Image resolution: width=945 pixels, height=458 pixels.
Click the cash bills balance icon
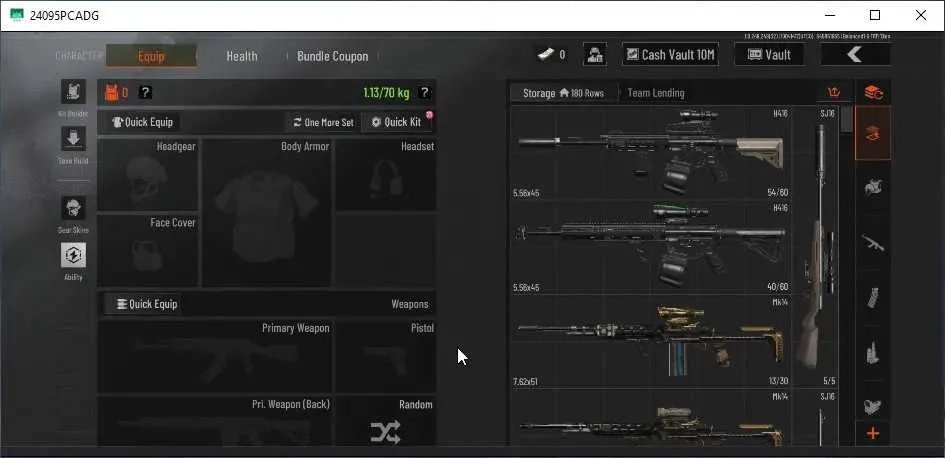pyautogui.click(x=546, y=55)
